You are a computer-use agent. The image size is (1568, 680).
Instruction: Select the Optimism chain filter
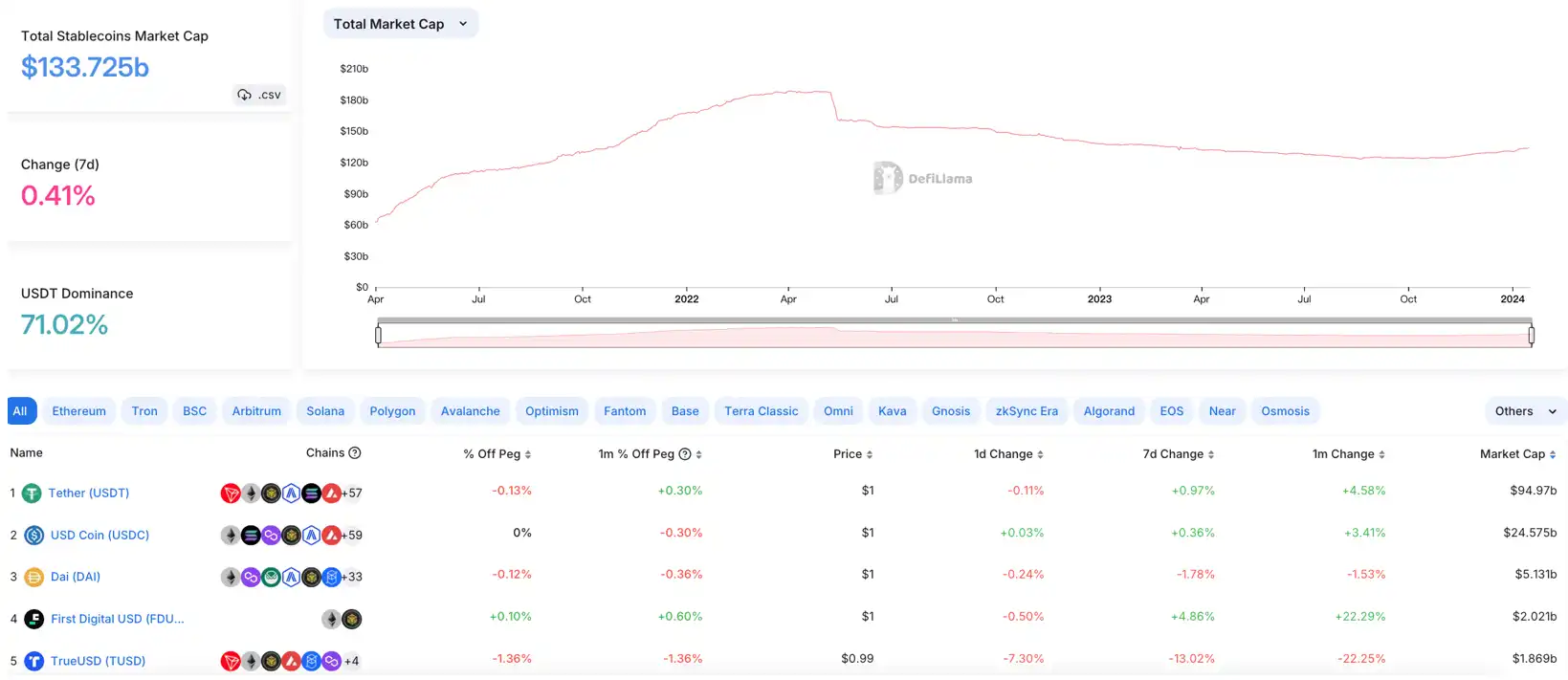click(552, 411)
